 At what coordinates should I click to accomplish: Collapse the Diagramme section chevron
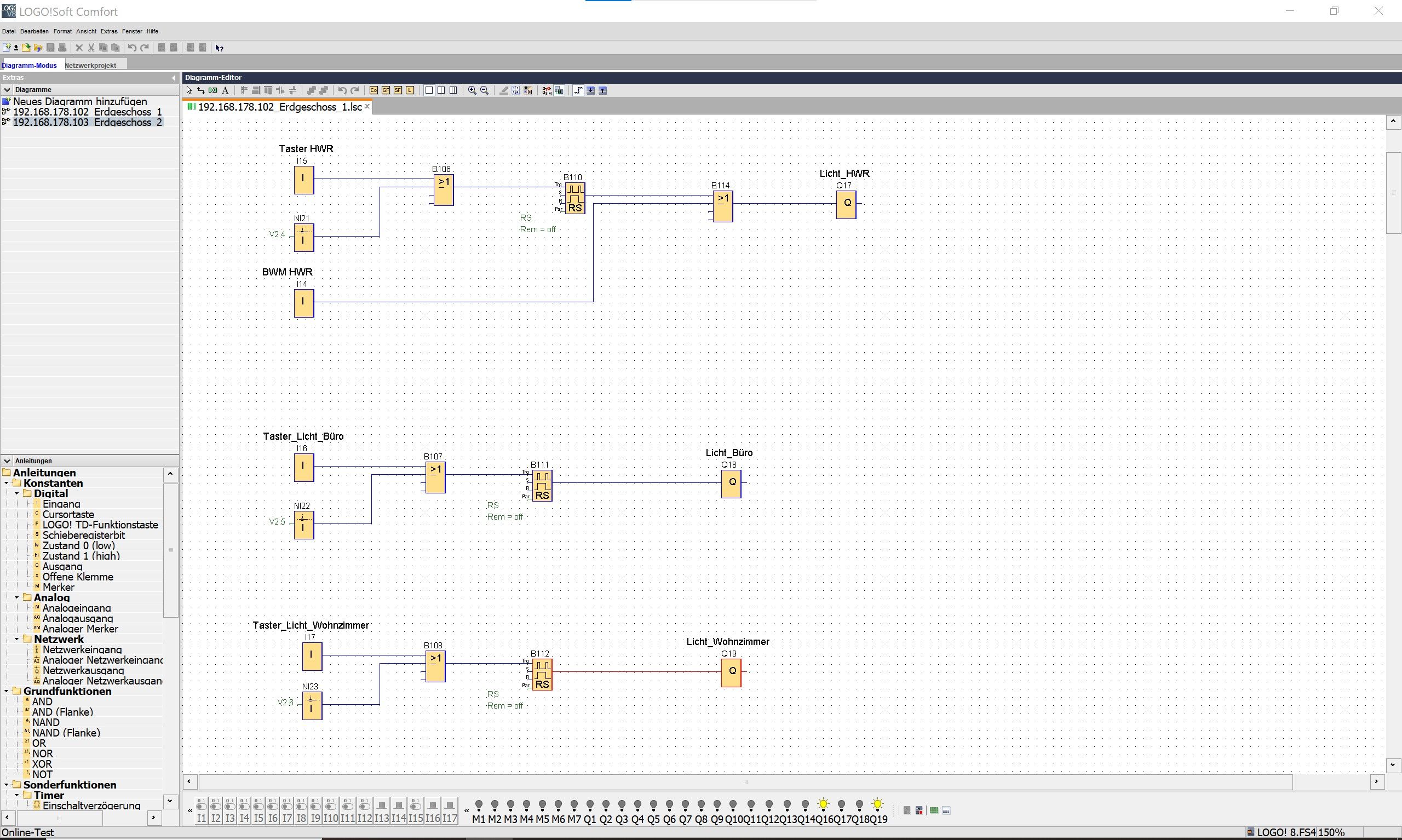click(7, 89)
